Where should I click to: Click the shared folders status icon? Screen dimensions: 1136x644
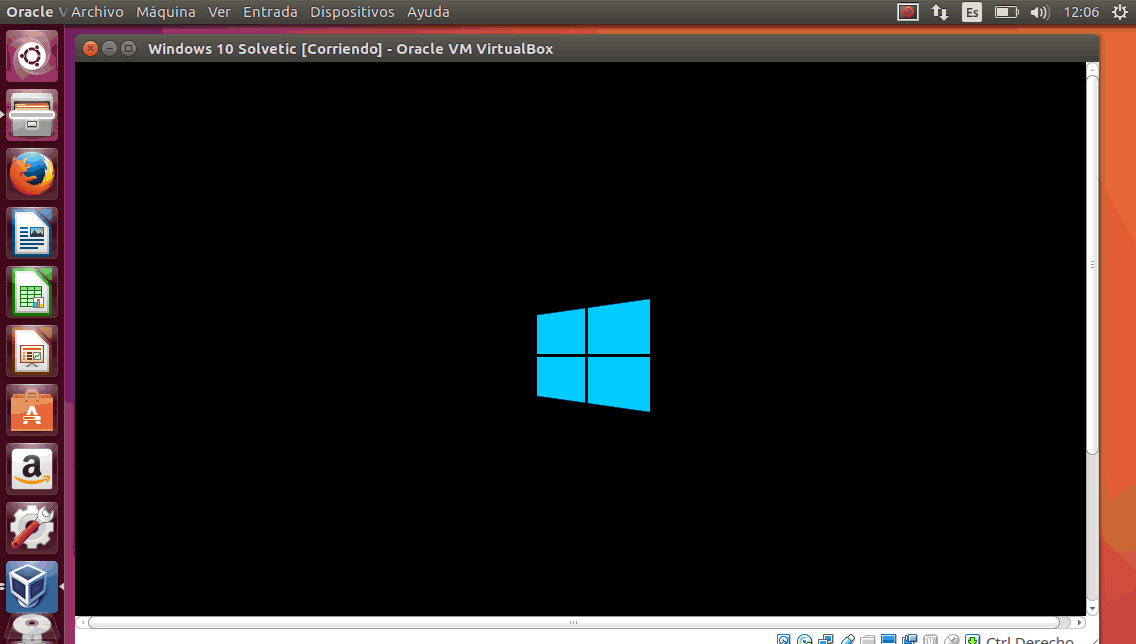click(867, 640)
